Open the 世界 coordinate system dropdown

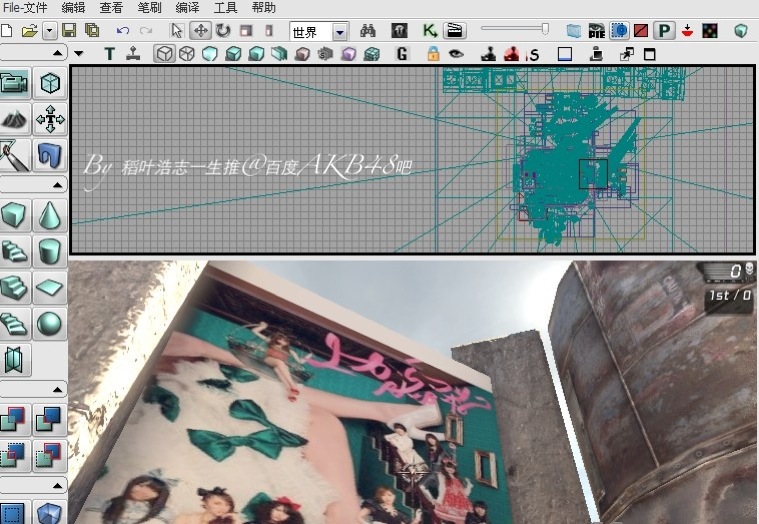340,32
